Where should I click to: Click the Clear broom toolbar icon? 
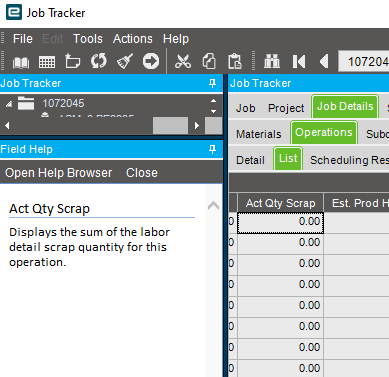tap(125, 61)
